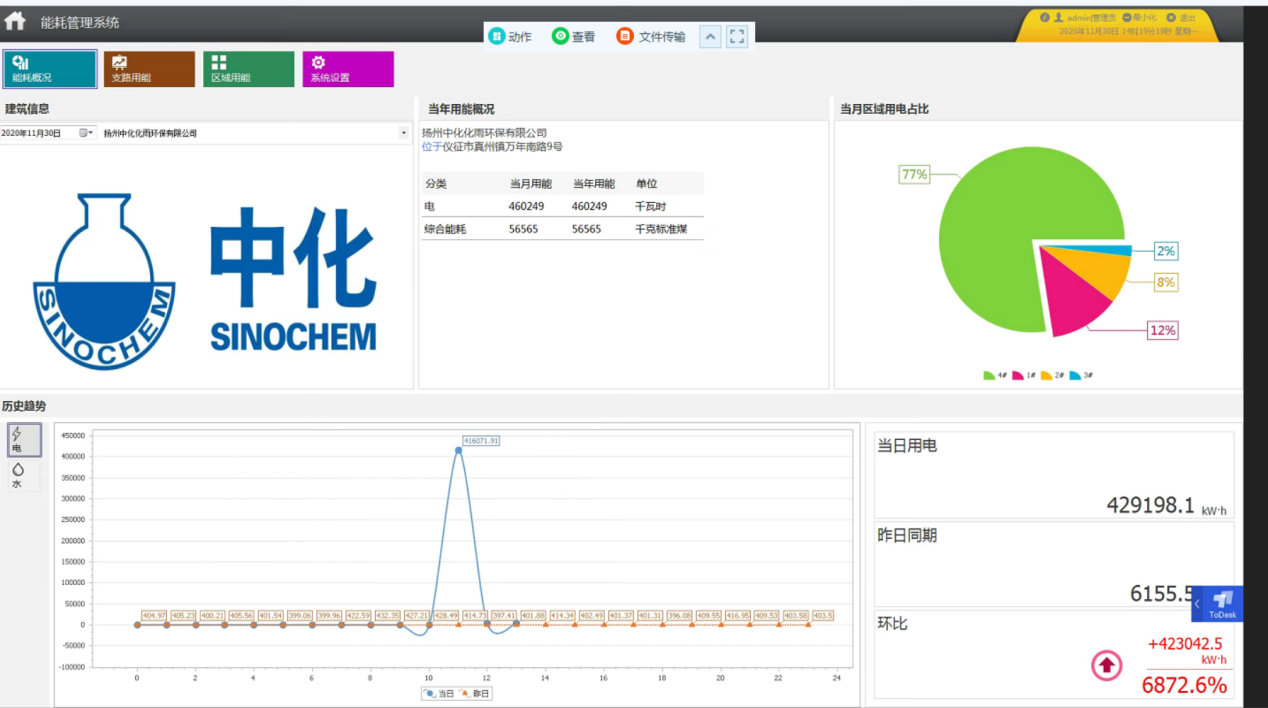Toggle the 昨日 series legend item
The width and height of the screenshot is (1268, 708).
pos(475,693)
